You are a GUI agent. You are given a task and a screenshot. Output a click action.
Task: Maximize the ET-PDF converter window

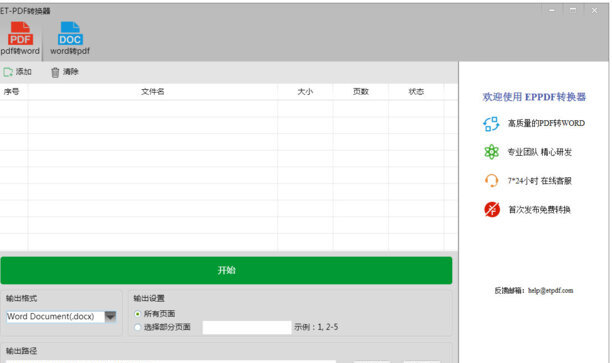(x=573, y=11)
